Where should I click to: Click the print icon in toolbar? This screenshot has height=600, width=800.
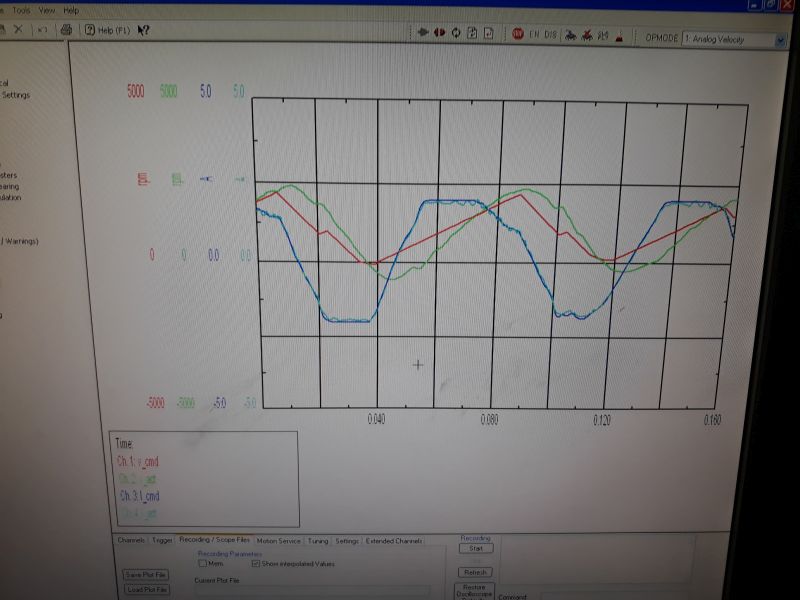(67, 30)
